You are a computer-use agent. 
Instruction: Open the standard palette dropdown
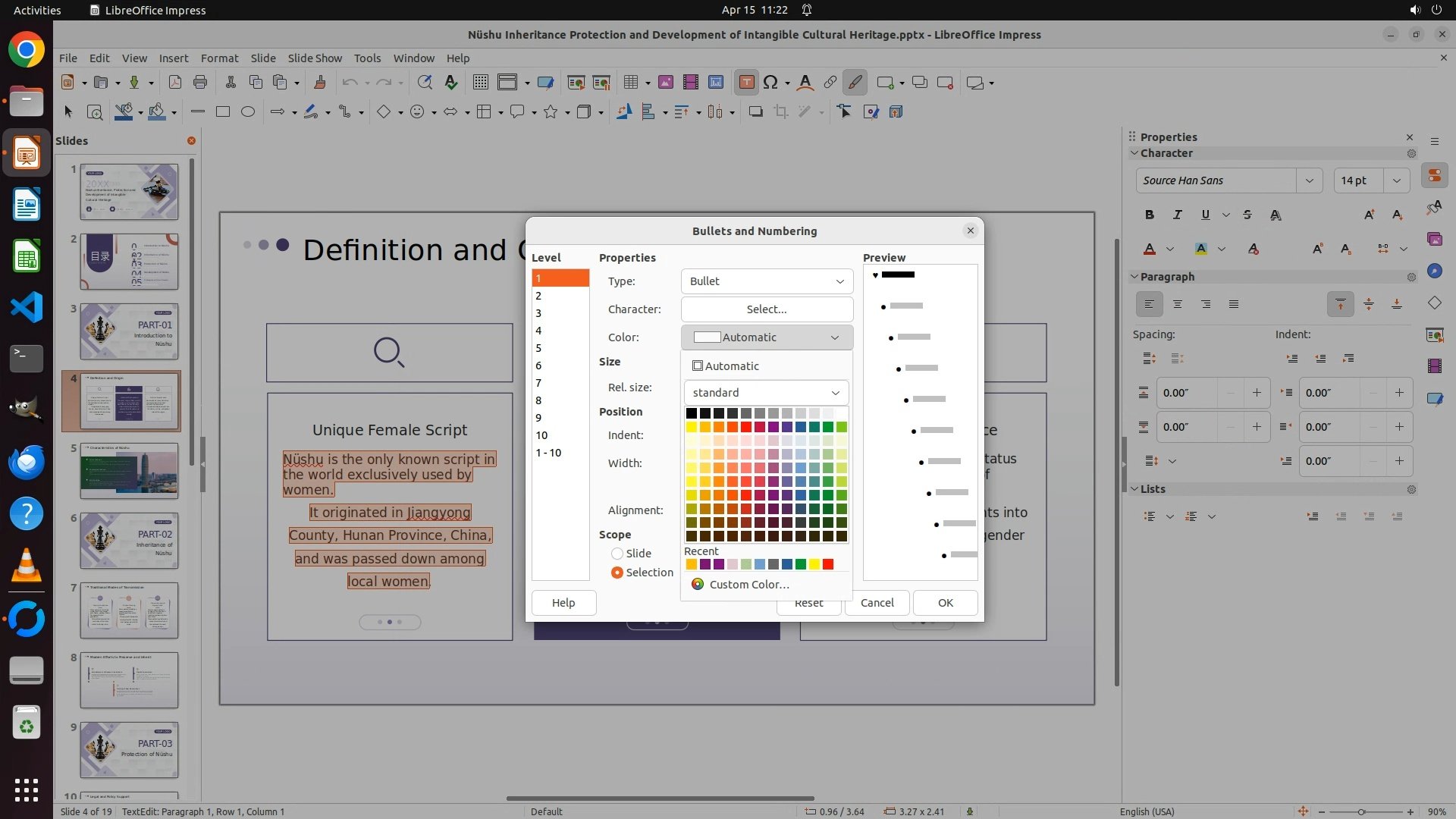pyautogui.click(x=766, y=393)
